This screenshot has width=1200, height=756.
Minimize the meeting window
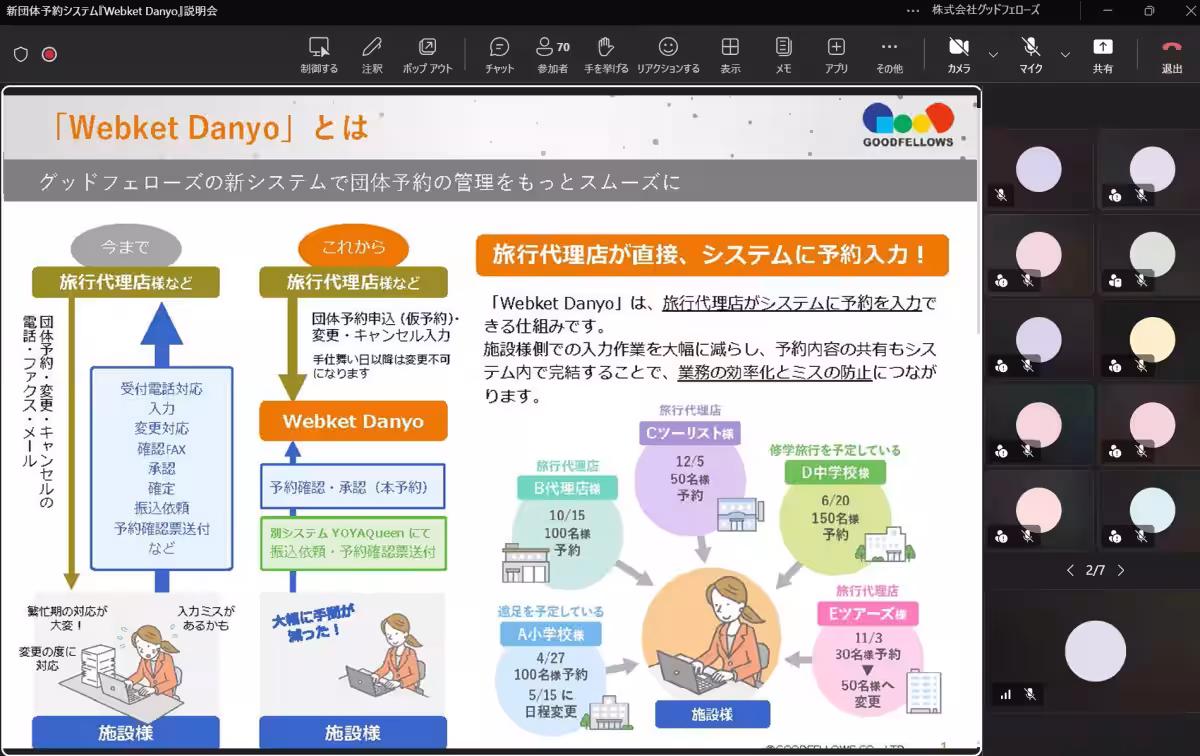point(1108,11)
